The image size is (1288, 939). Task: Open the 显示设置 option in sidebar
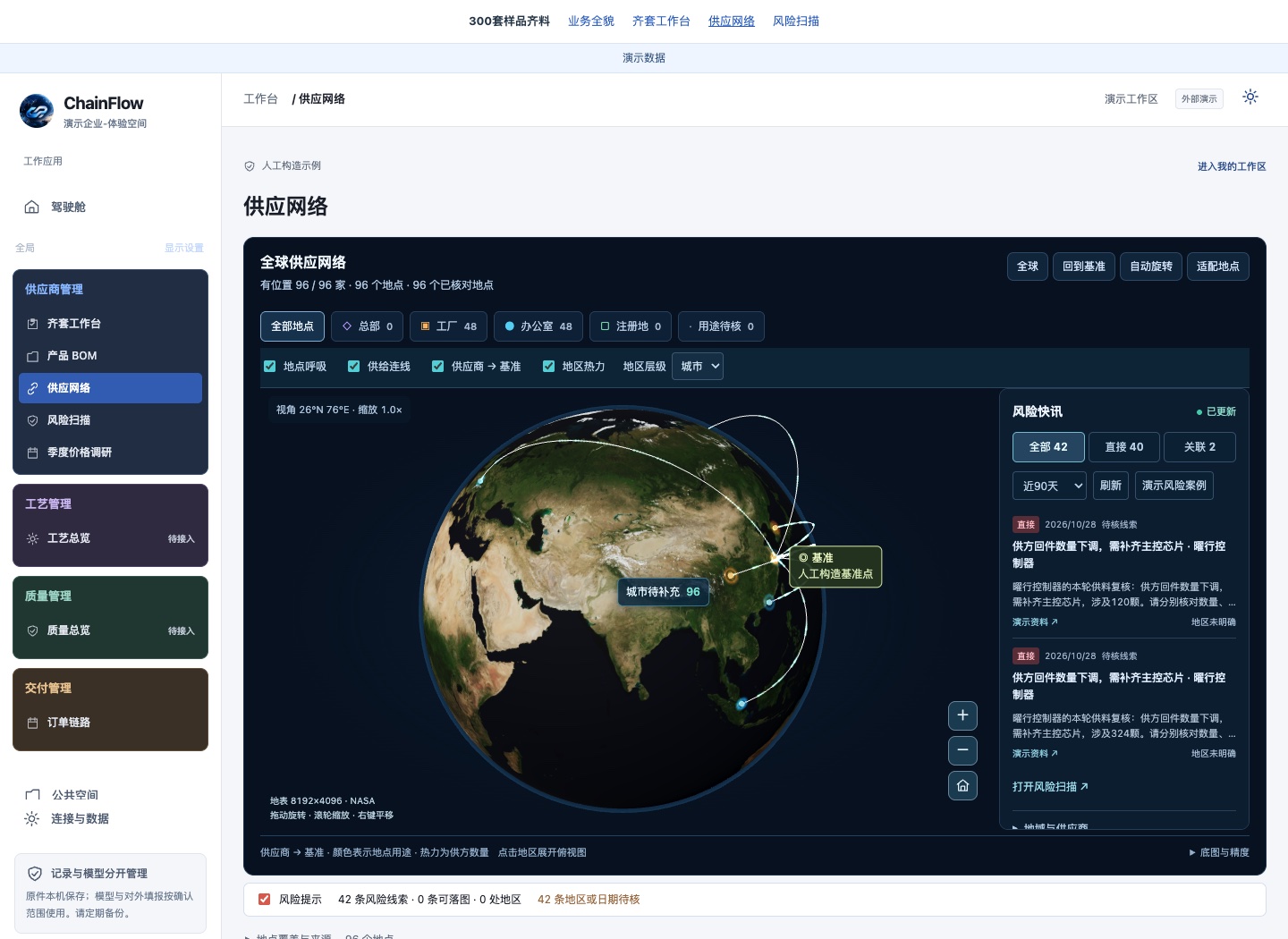point(184,248)
